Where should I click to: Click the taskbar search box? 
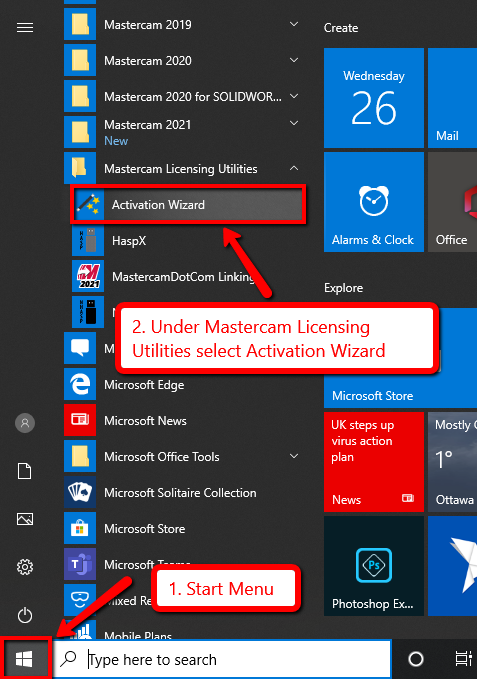click(x=222, y=659)
